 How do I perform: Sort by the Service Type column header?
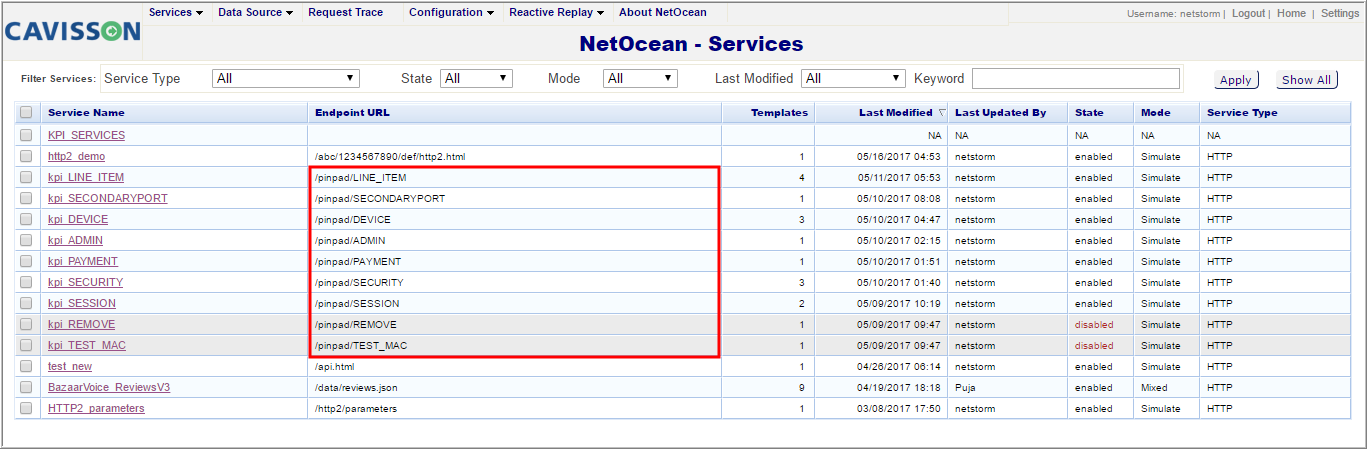pos(1242,113)
